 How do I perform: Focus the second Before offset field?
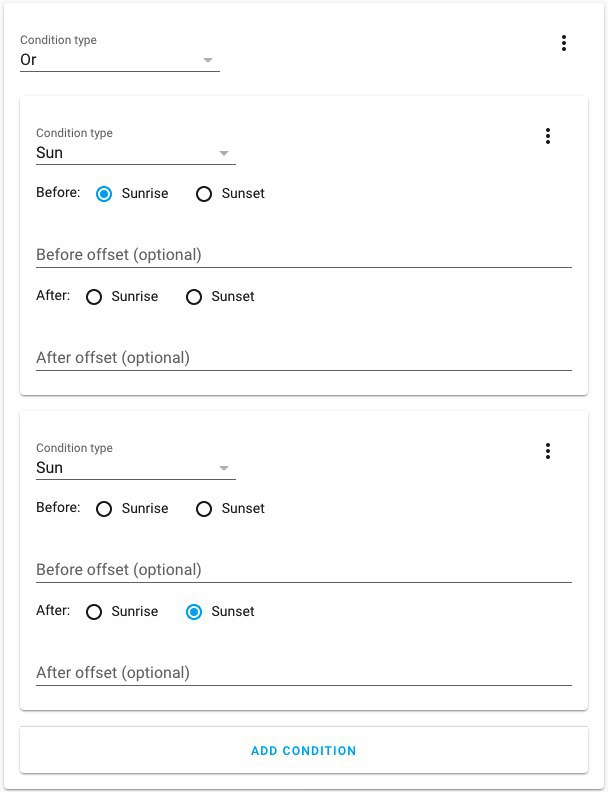[303, 570]
